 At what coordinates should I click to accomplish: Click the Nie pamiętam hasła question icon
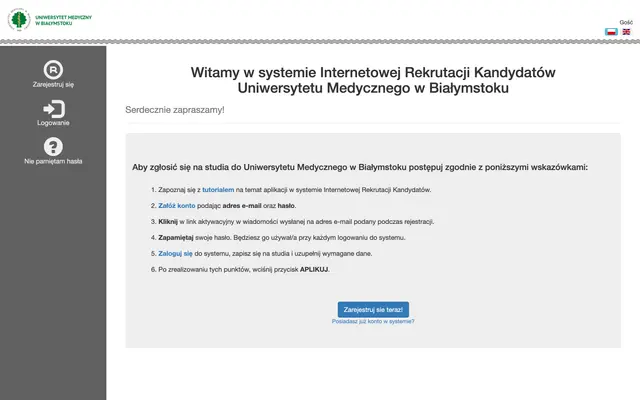point(53,147)
